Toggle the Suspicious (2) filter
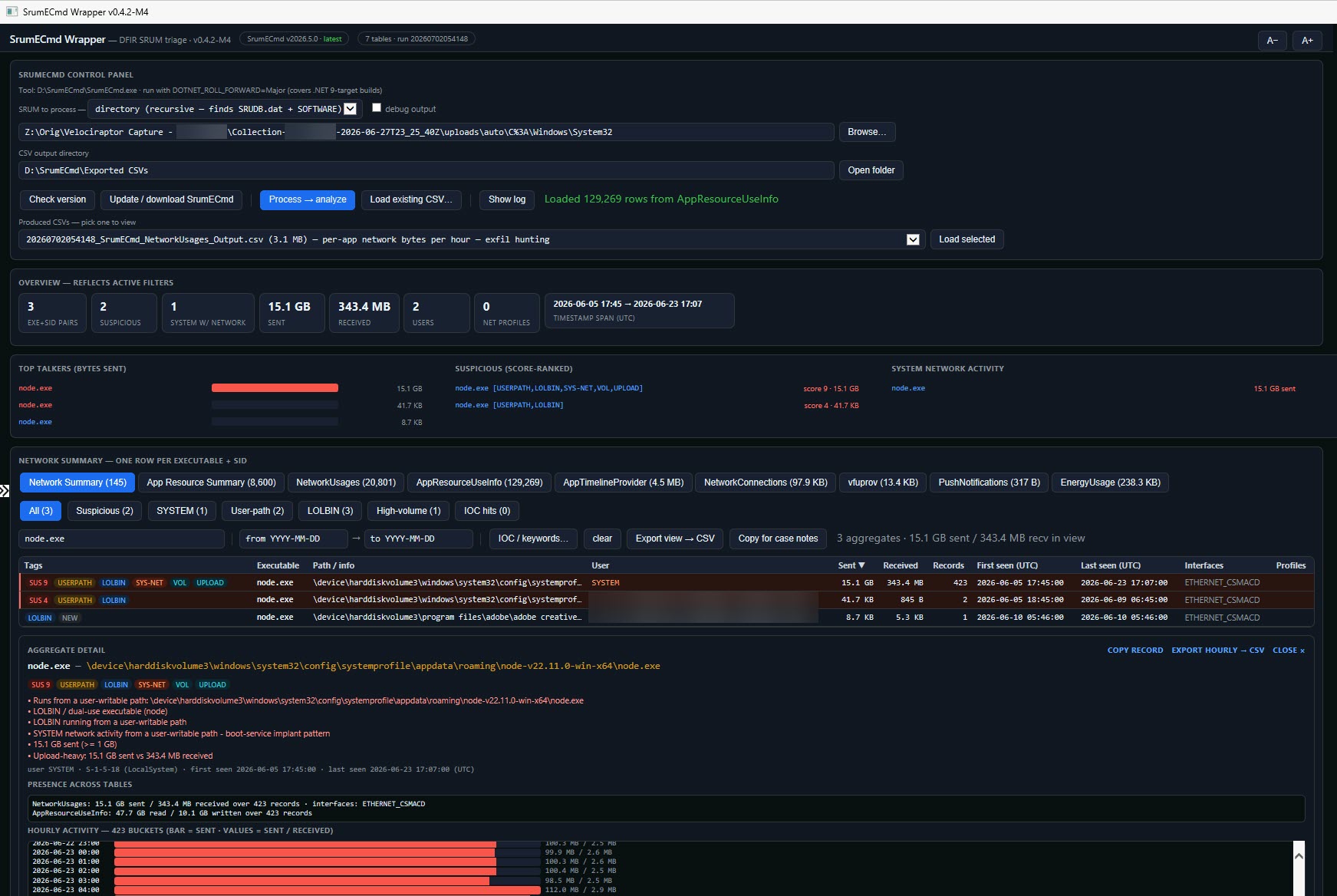Viewport: 1337px width, 896px height. (104, 511)
